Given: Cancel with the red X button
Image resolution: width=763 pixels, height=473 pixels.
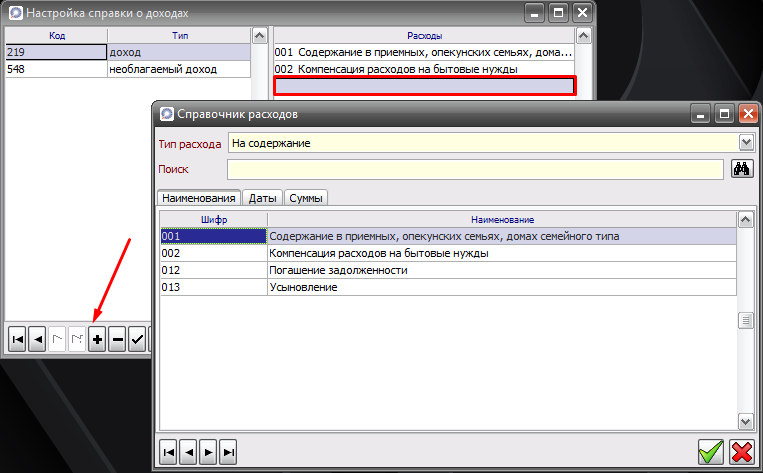Looking at the screenshot, I should point(741,452).
